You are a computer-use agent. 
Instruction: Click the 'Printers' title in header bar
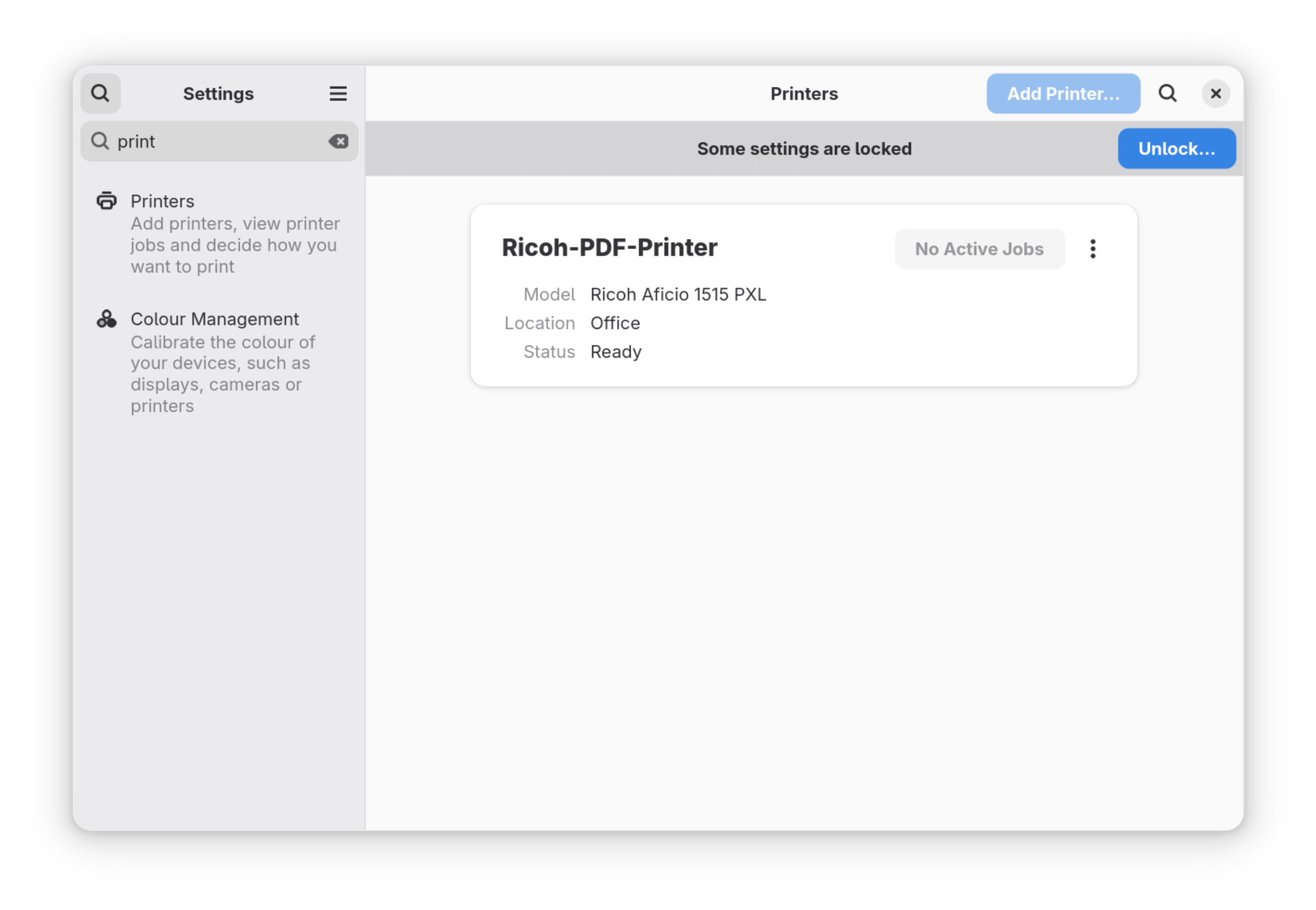pos(804,93)
